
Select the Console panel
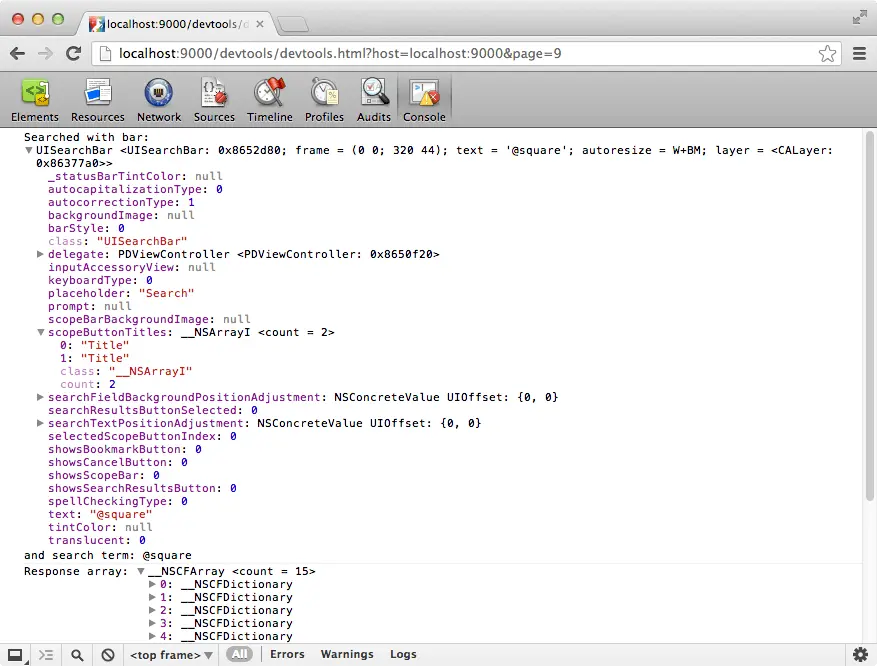click(424, 101)
